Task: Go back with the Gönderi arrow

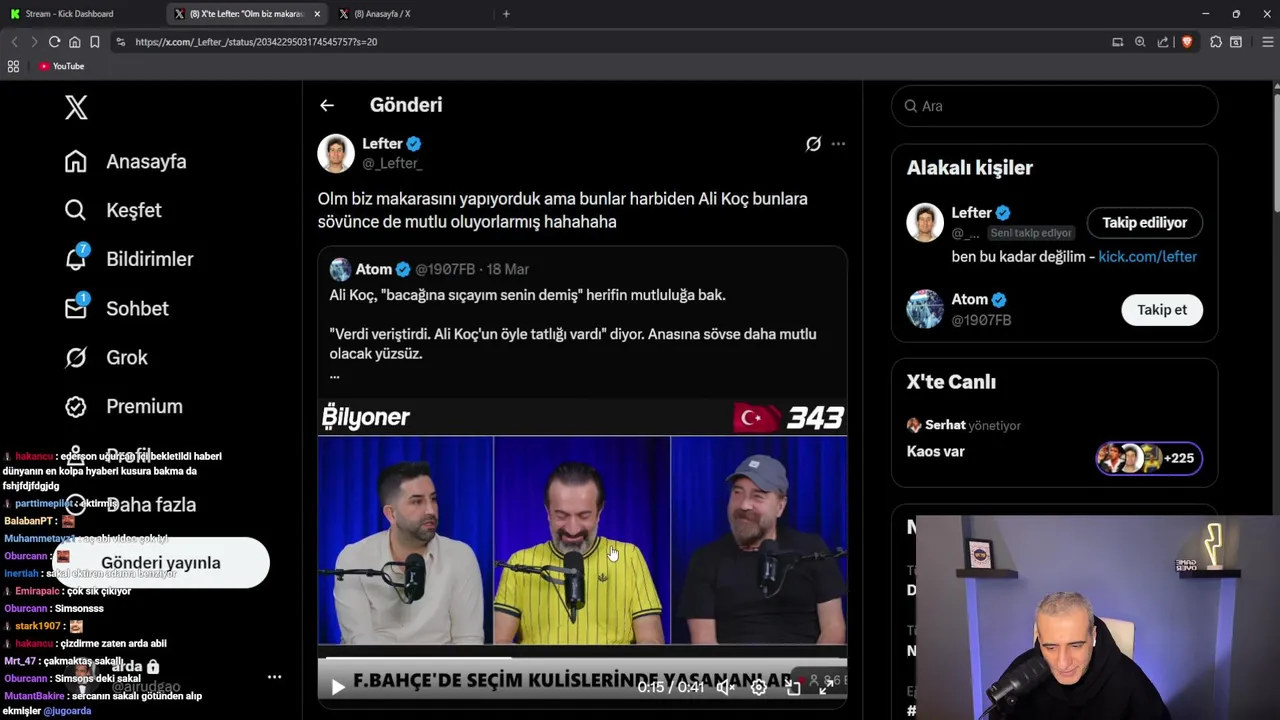Action: pos(327,105)
